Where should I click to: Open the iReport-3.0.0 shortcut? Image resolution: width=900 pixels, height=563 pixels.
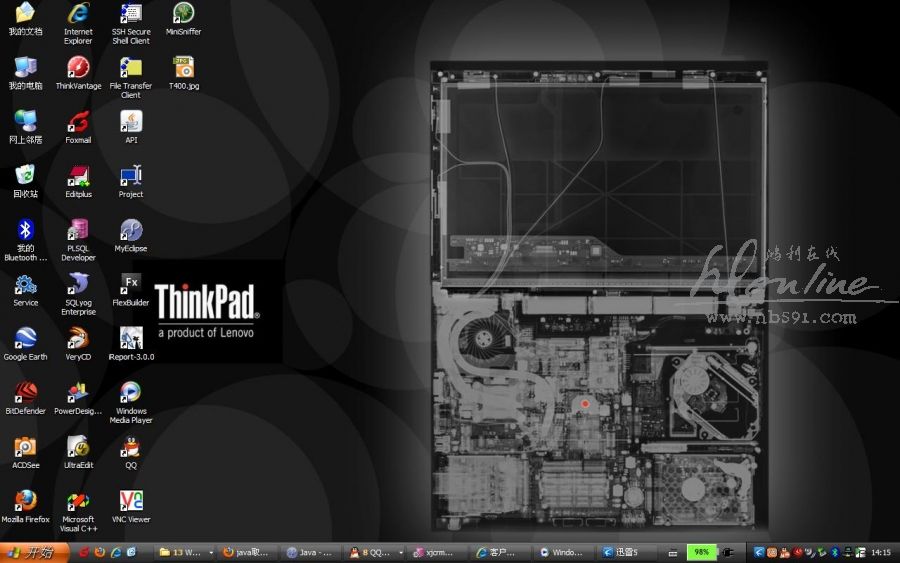131,340
